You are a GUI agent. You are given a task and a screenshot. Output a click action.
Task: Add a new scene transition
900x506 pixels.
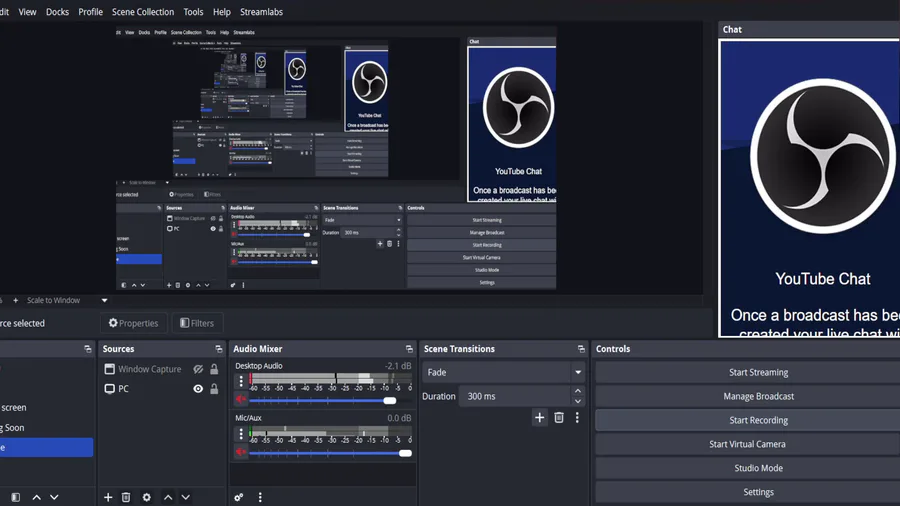click(x=540, y=418)
